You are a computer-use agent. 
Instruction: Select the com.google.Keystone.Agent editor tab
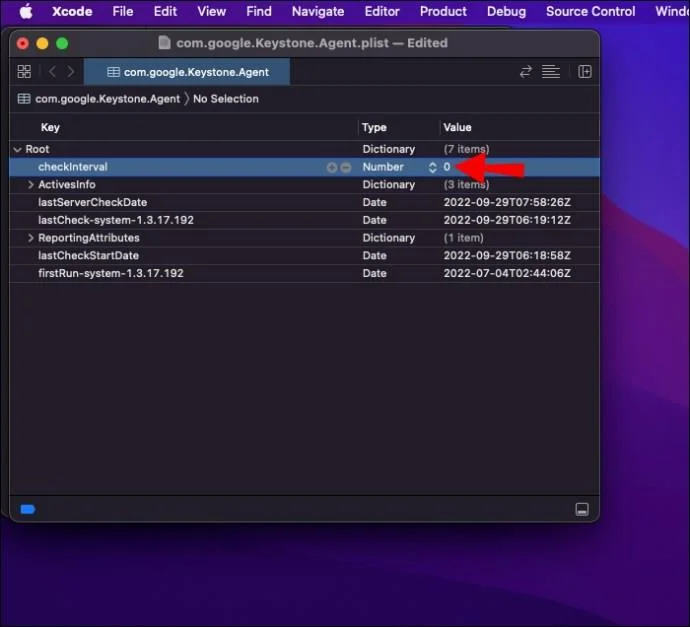(187, 72)
